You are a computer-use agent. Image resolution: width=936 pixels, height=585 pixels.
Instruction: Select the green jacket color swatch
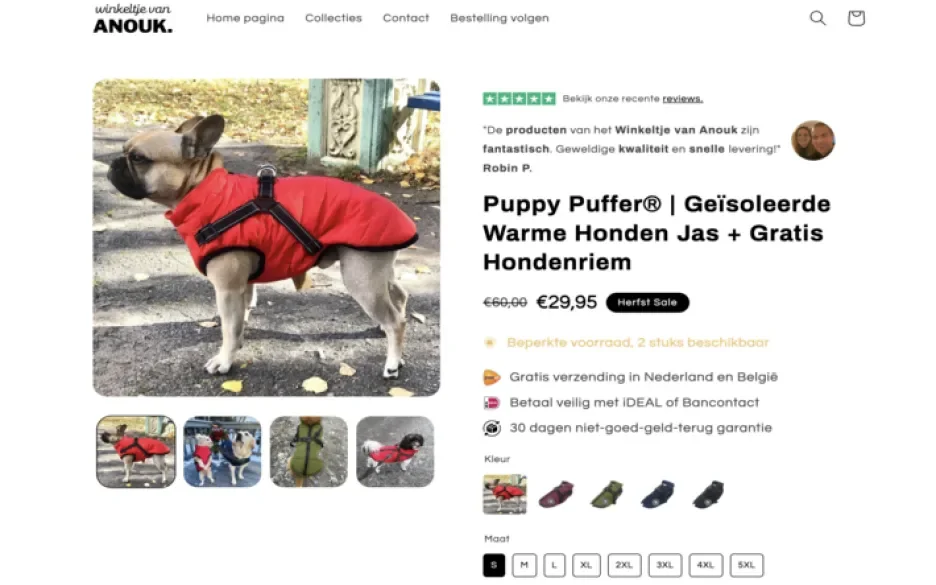pos(606,494)
